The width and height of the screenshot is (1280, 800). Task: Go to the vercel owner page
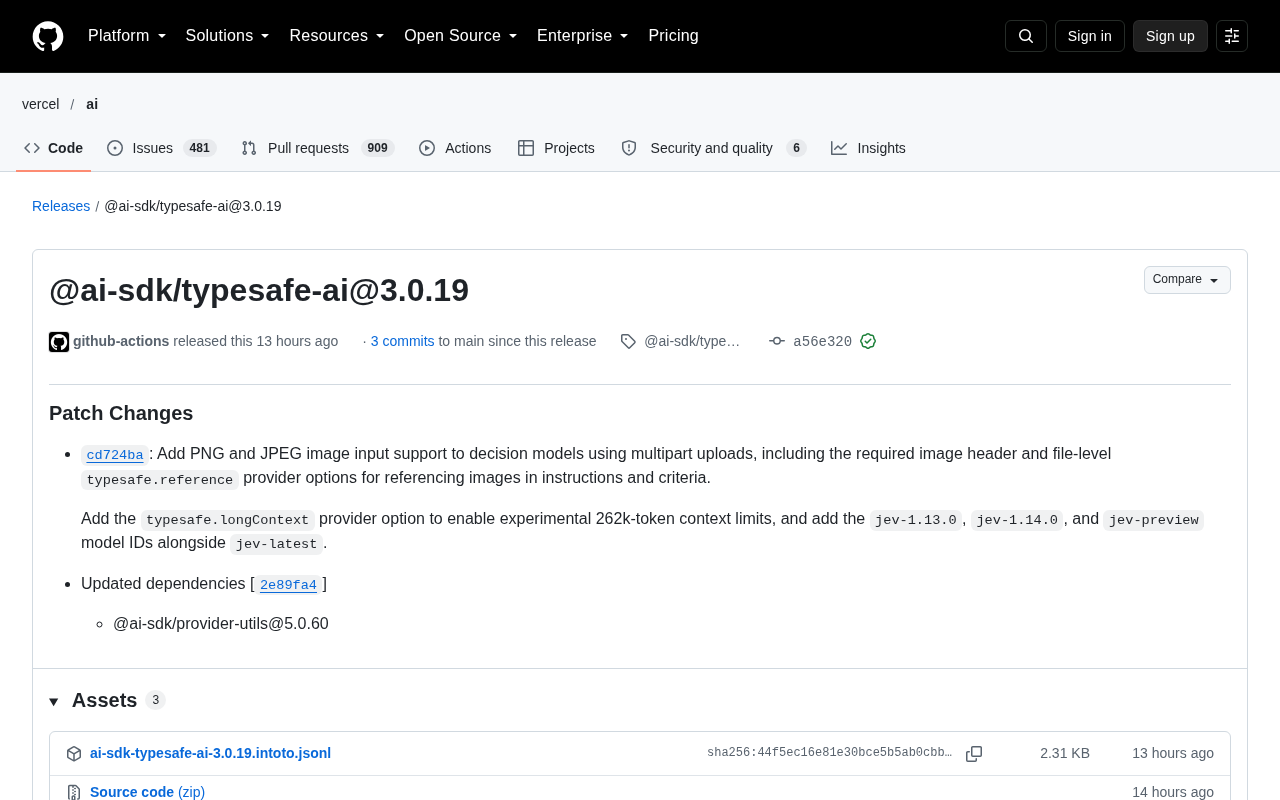tap(41, 104)
